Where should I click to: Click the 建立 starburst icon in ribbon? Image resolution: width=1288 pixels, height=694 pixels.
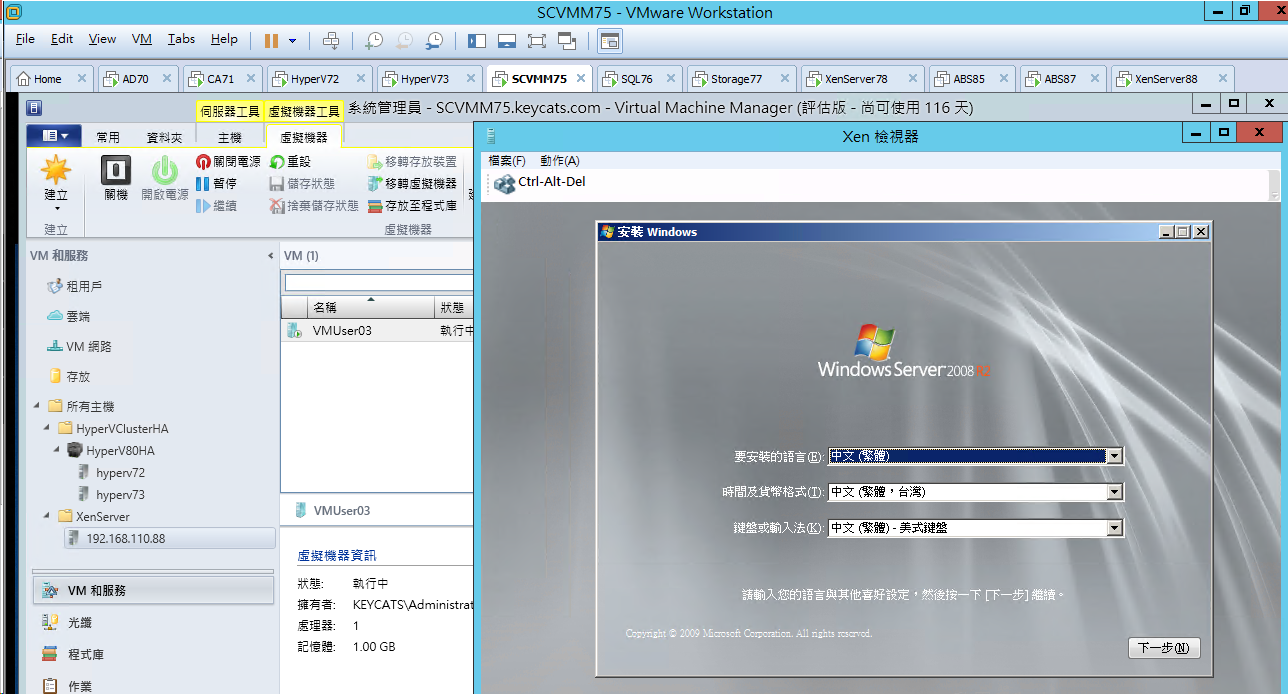[56, 168]
